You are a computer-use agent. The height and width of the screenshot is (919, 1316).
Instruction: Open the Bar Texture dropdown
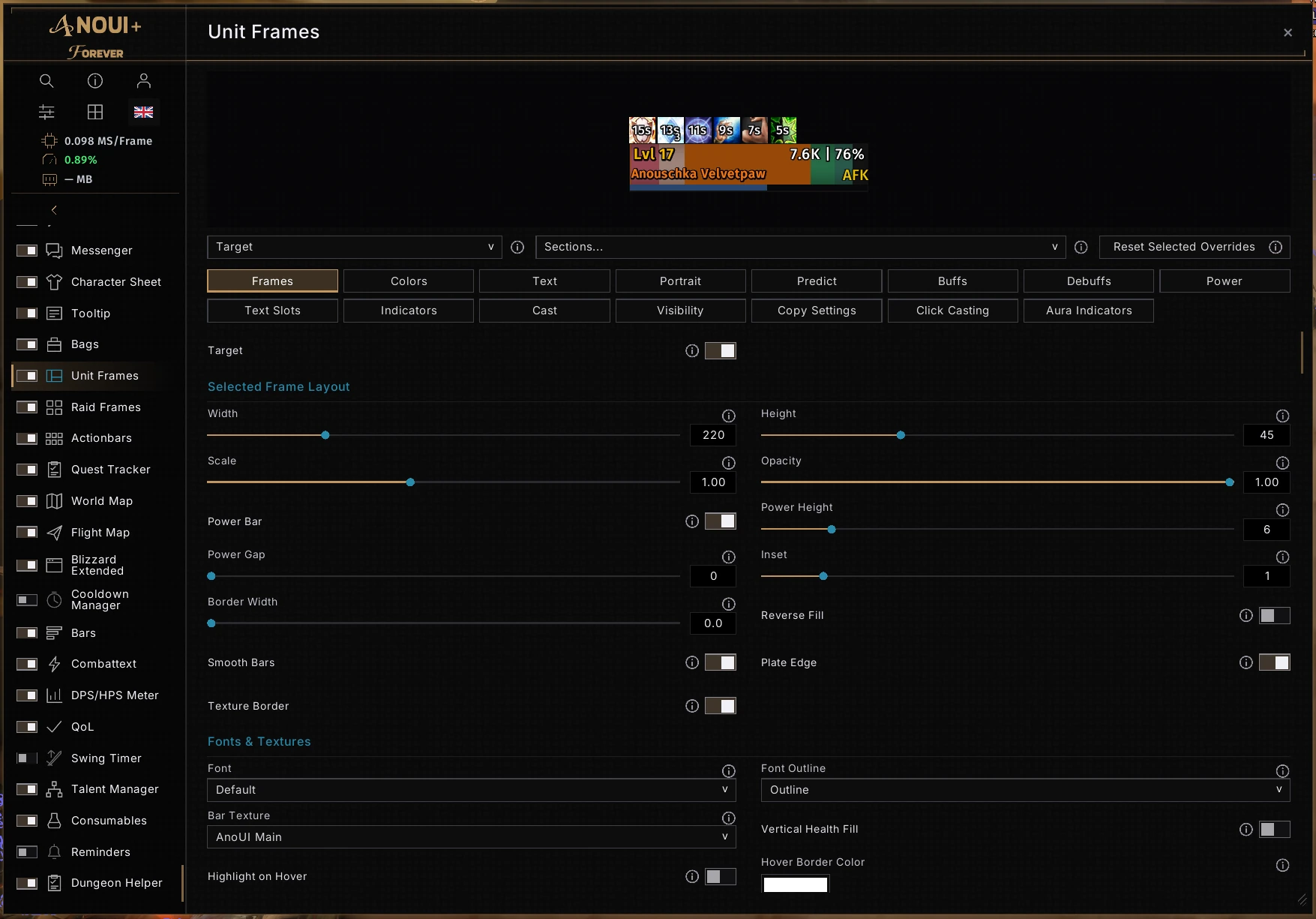(471, 837)
